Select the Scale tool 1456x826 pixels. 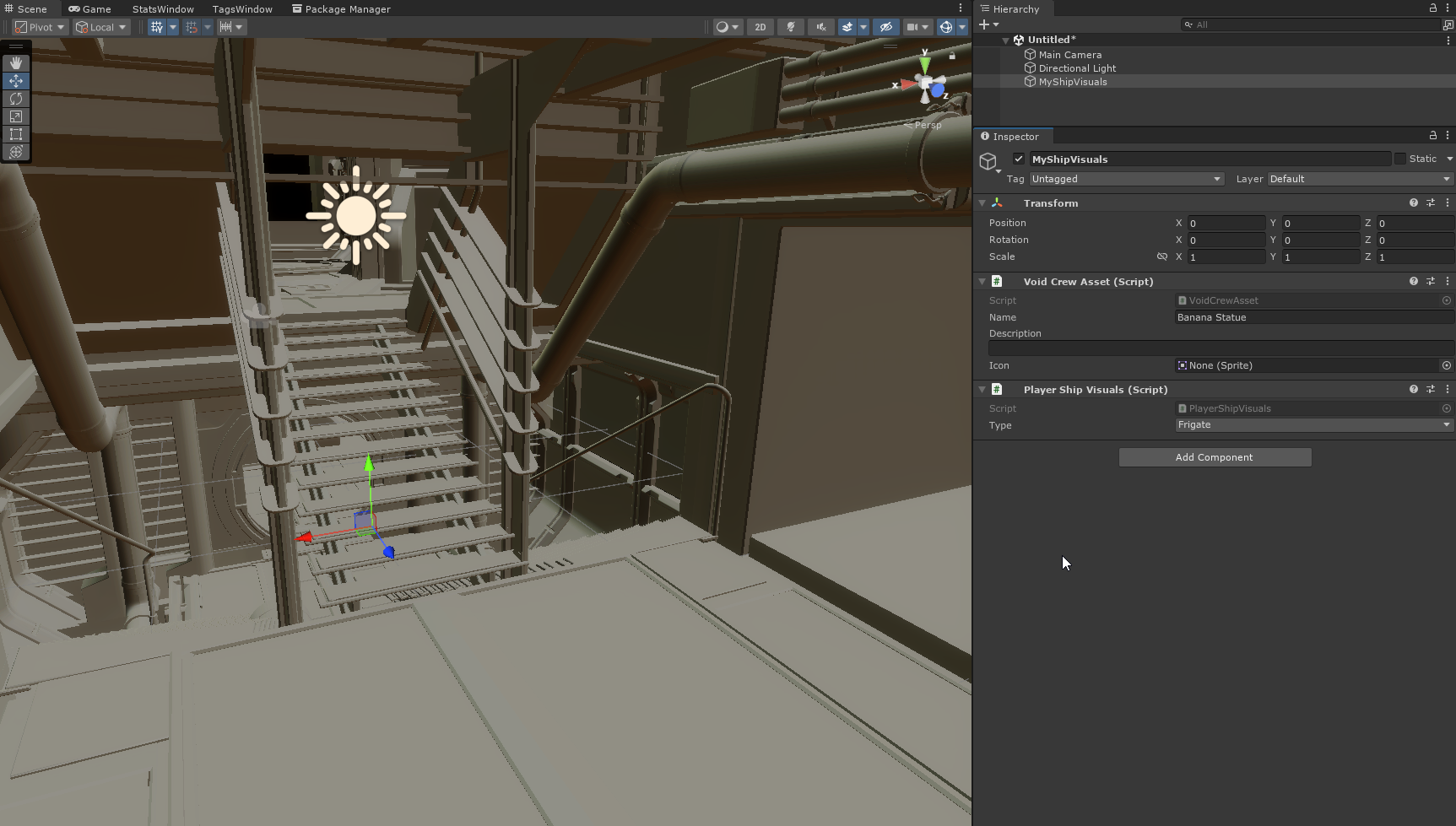[x=16, y=116]
